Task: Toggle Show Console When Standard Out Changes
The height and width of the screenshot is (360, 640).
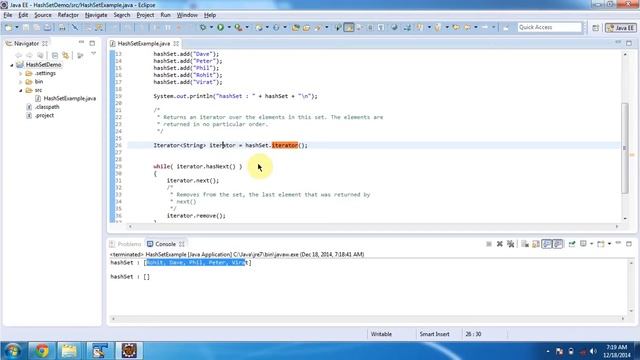Action: pyautogui.click(x=547, y=244)
